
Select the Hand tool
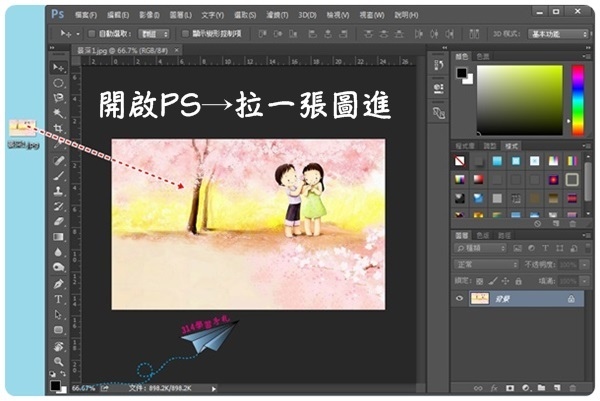(x=59, y=346)
